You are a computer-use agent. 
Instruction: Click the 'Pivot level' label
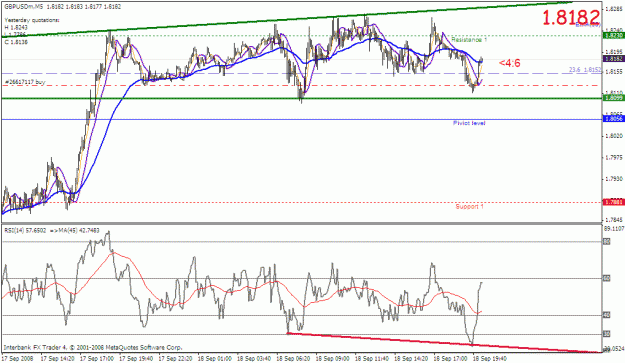tap(469, 123)
